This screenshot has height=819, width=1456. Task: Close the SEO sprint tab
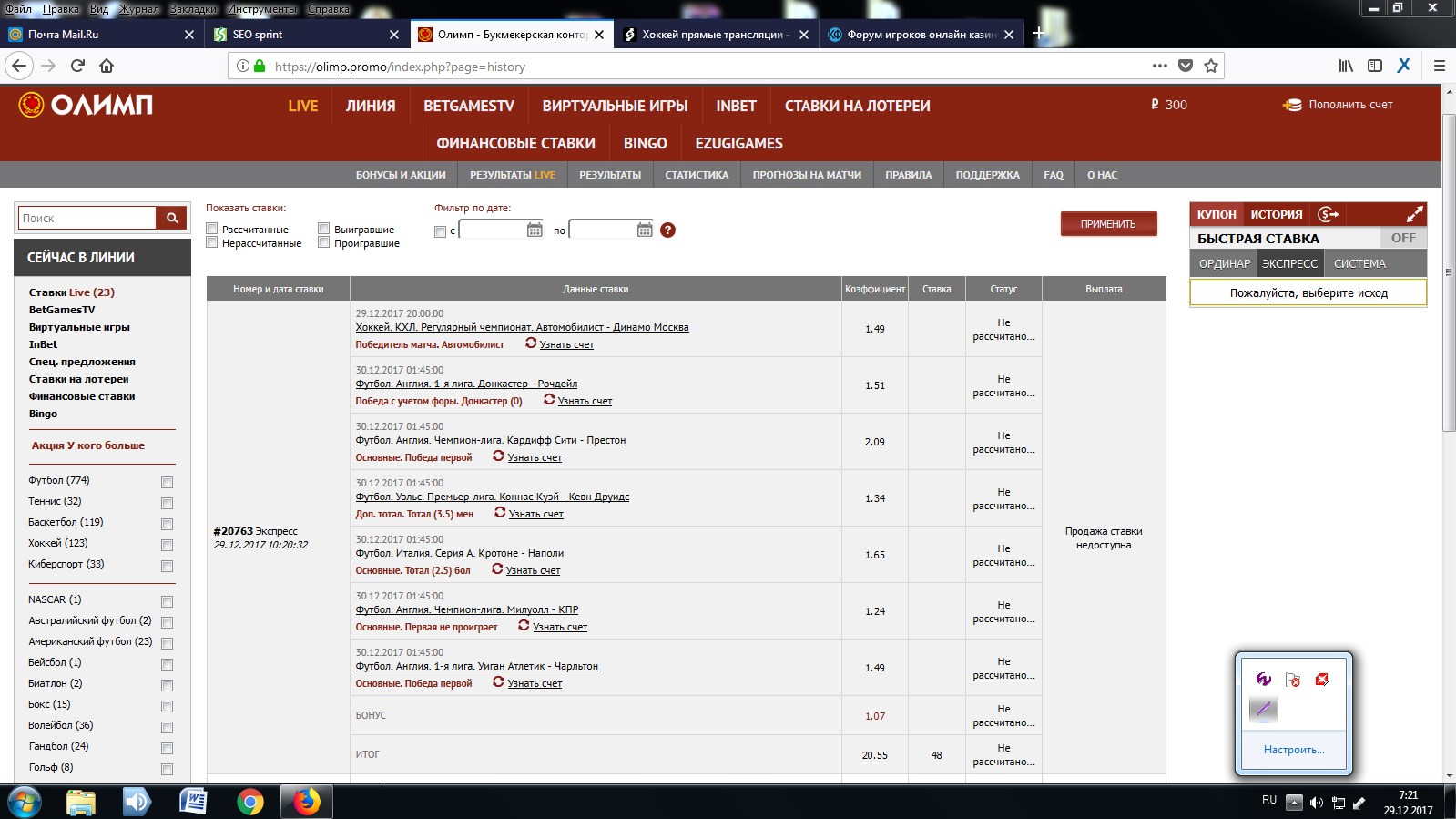pos(393,35)
